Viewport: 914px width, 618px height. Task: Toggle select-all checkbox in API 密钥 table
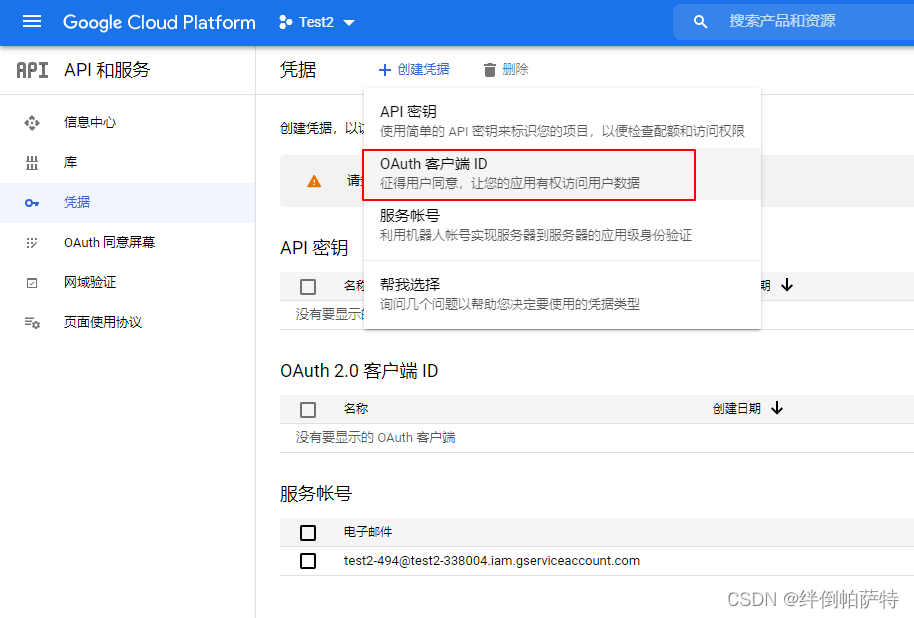pyautogui.click(x=308, y=287)
